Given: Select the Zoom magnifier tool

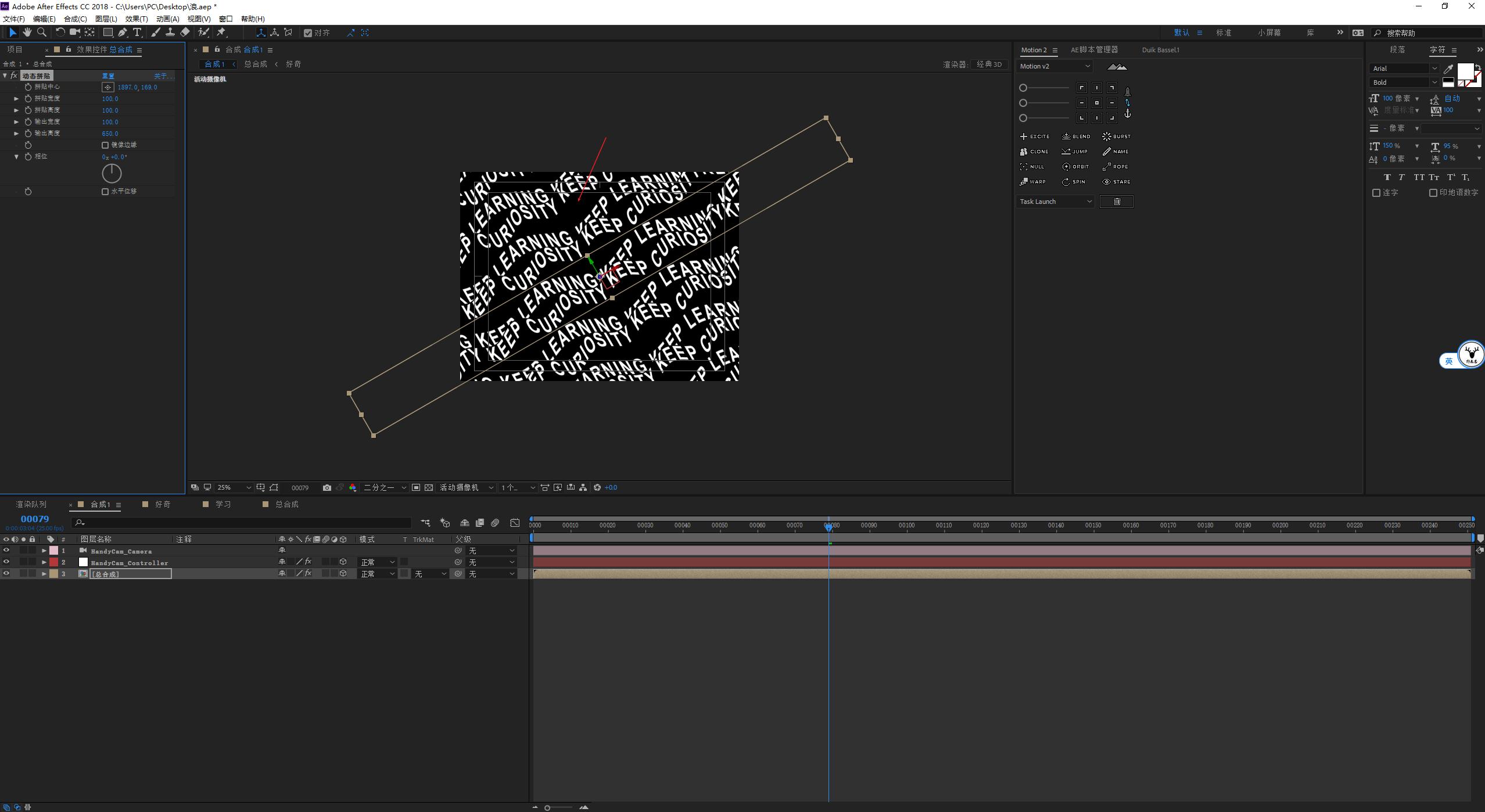Looking at the screenshot, I should tap(42, 33).
